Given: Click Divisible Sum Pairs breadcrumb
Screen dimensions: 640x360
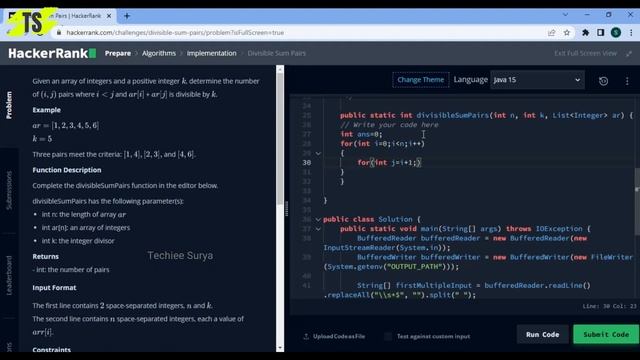Looking at the screenshot, I should (x=276, y=53).
